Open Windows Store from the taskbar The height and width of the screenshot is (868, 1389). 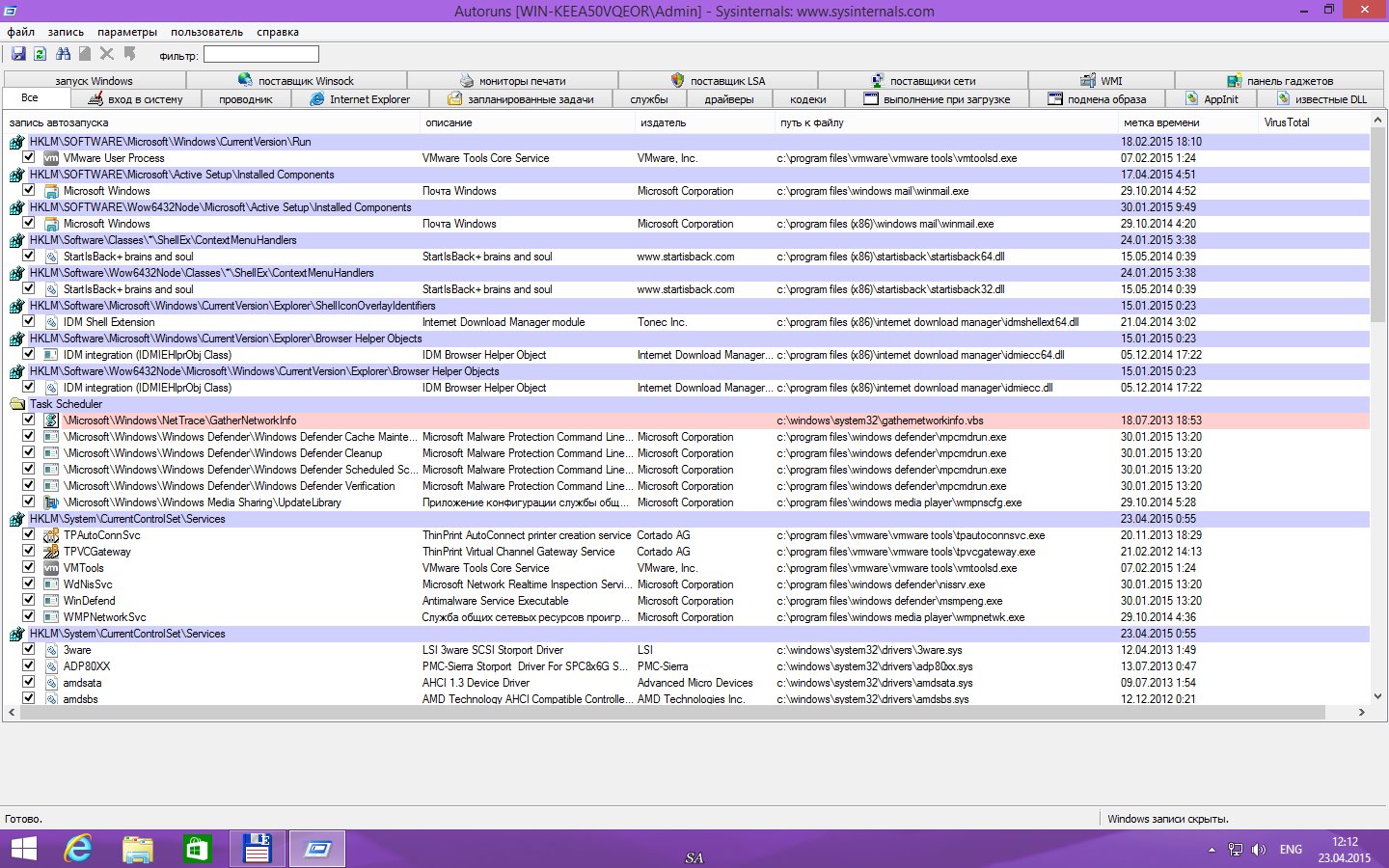198,849
